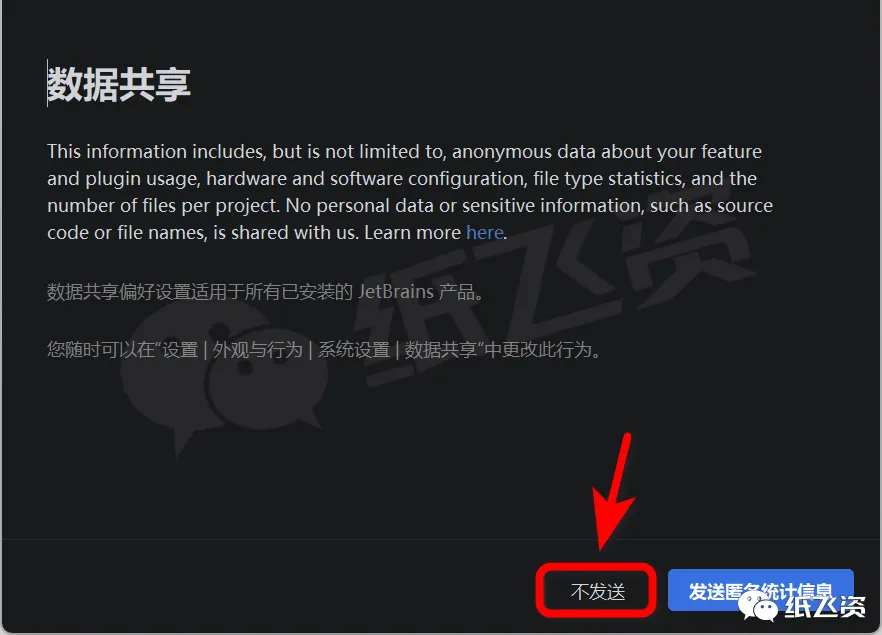Click the red arrow annotation

[613, 492]
